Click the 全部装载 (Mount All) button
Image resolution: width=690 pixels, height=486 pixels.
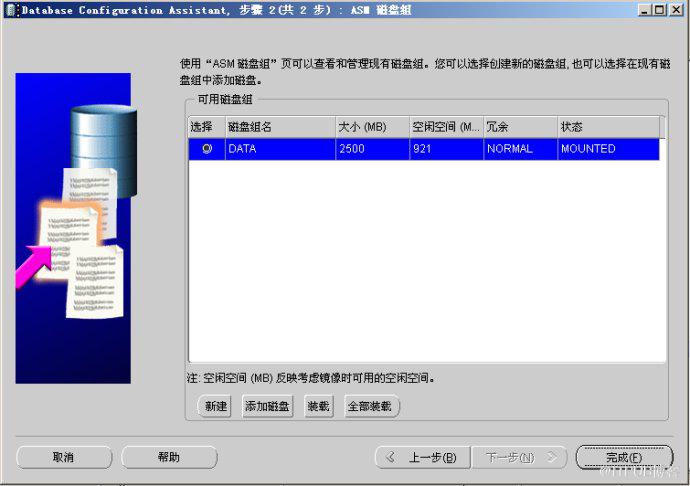370,406
